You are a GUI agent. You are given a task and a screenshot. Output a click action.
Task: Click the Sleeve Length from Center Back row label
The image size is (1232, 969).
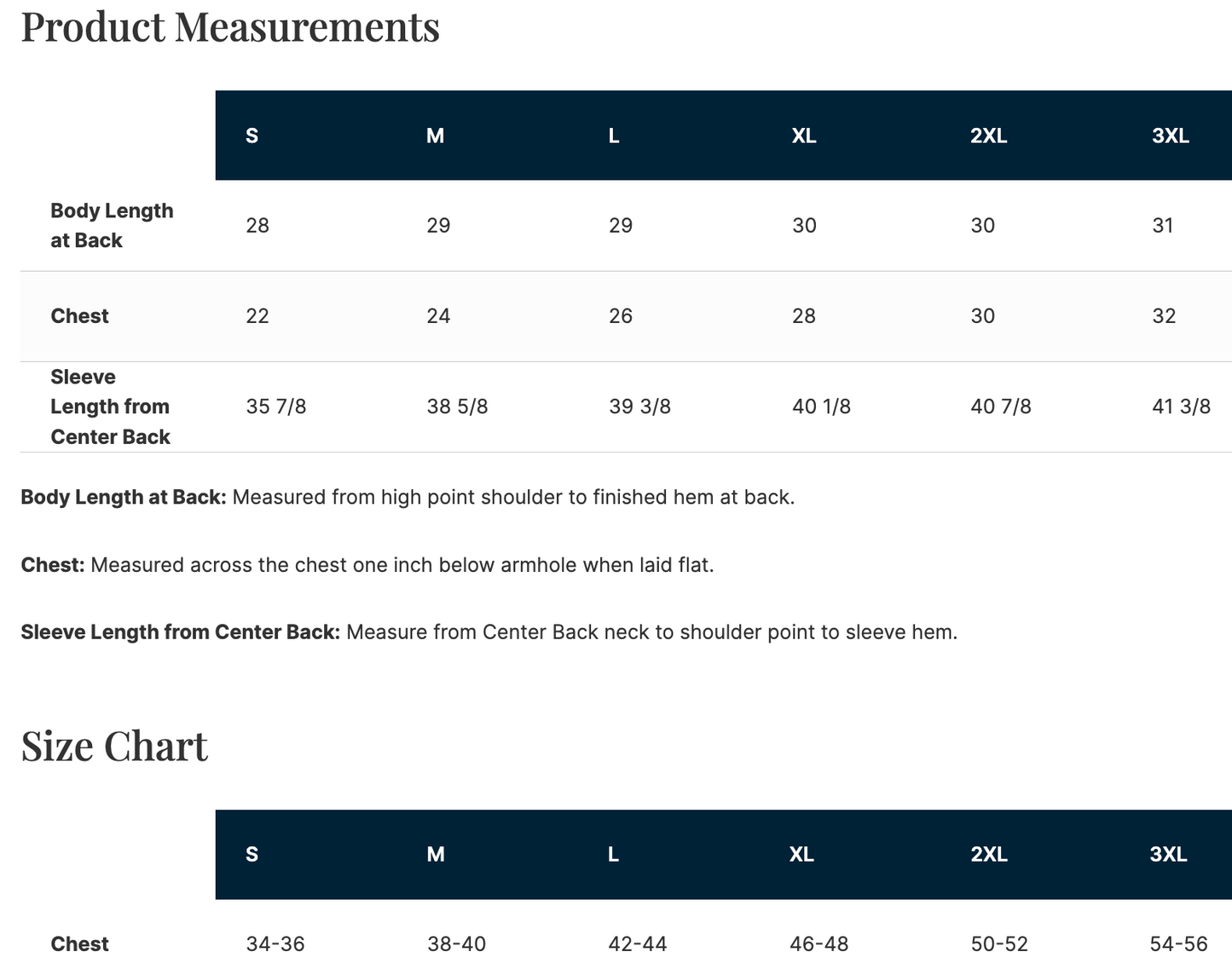pos(110,407)
